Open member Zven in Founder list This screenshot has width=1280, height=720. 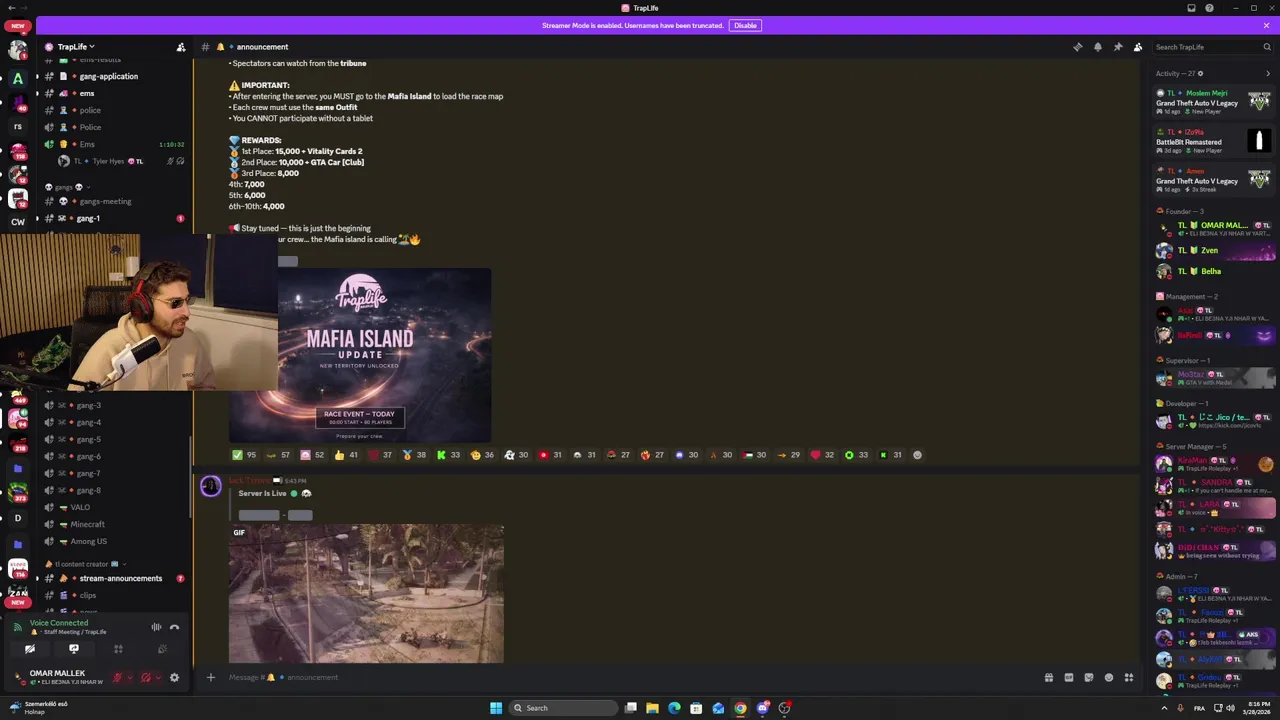(1213, 251)
